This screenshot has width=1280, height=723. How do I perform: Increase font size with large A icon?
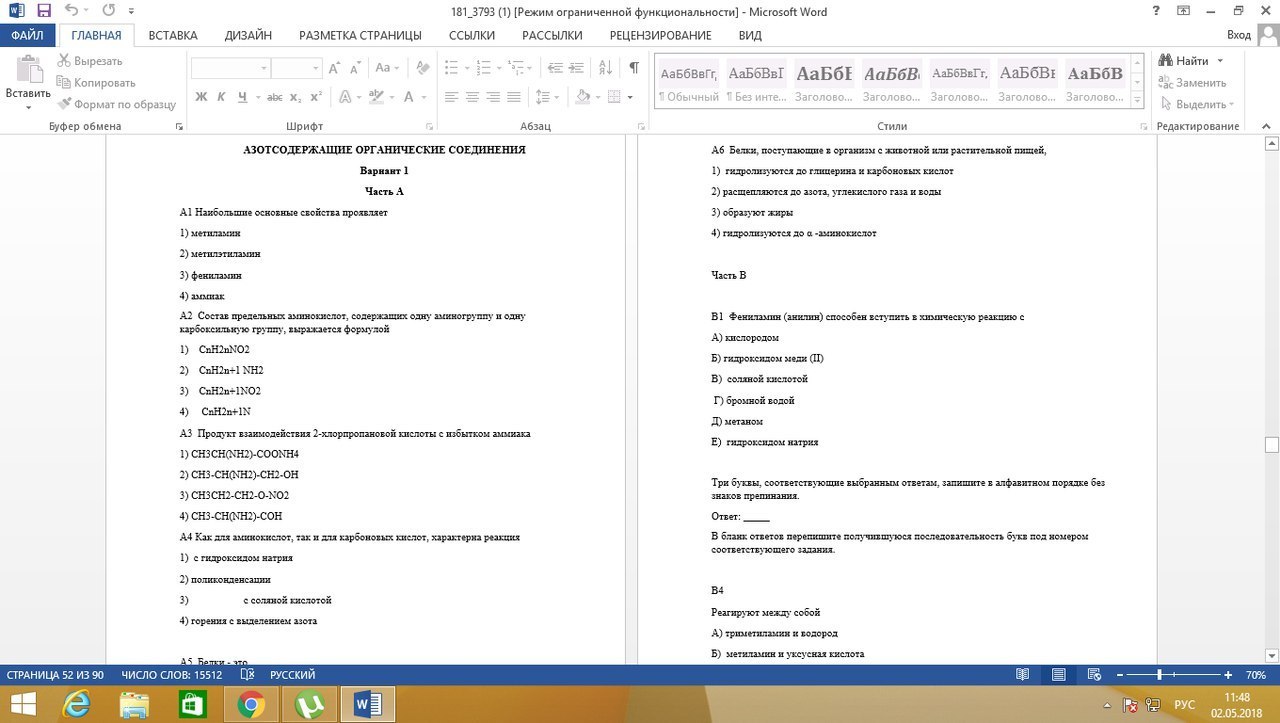point(335,68)
